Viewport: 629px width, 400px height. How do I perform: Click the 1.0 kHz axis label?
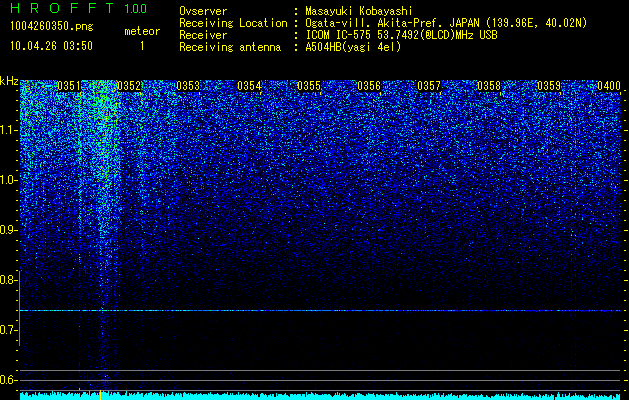click(9, 180)
